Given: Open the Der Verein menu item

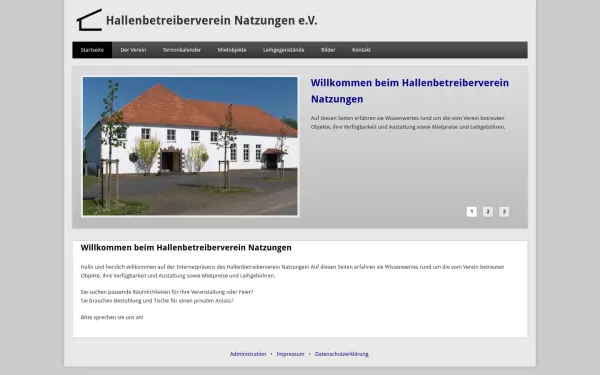Looking at the screenshot, I should pyautogui.click(x=133, y=50).
